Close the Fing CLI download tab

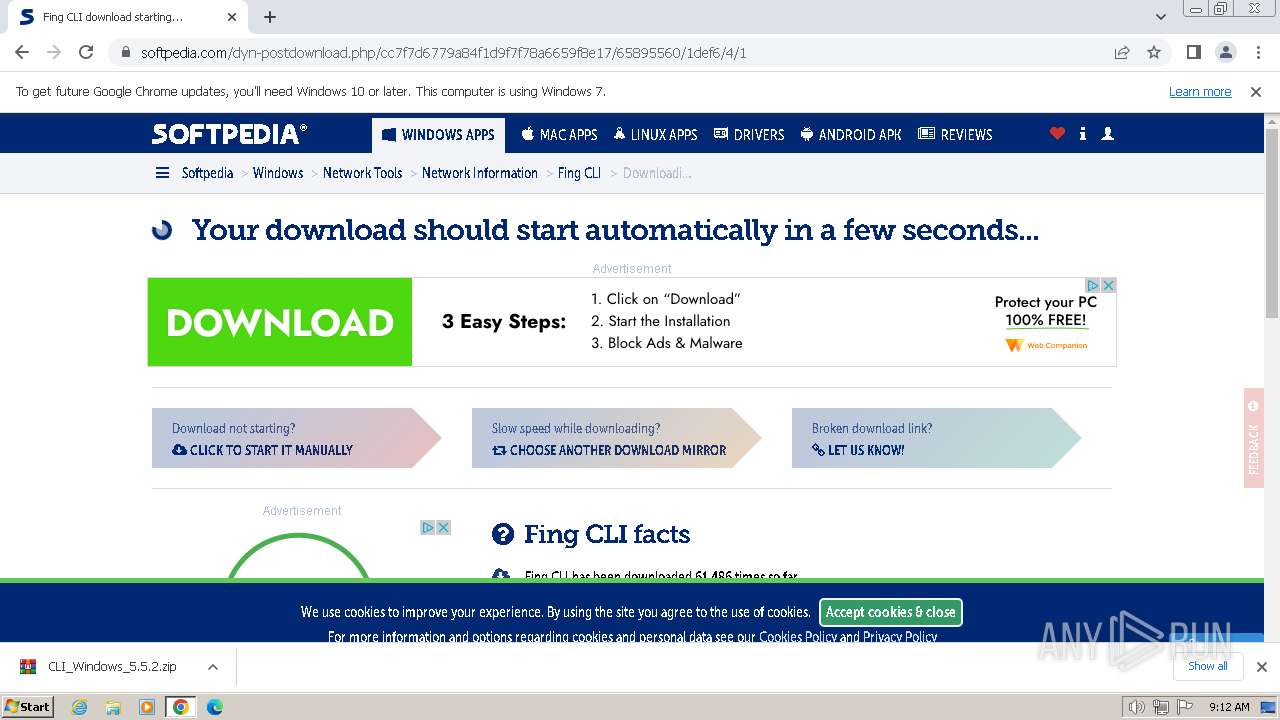click(x=232, y=17)
